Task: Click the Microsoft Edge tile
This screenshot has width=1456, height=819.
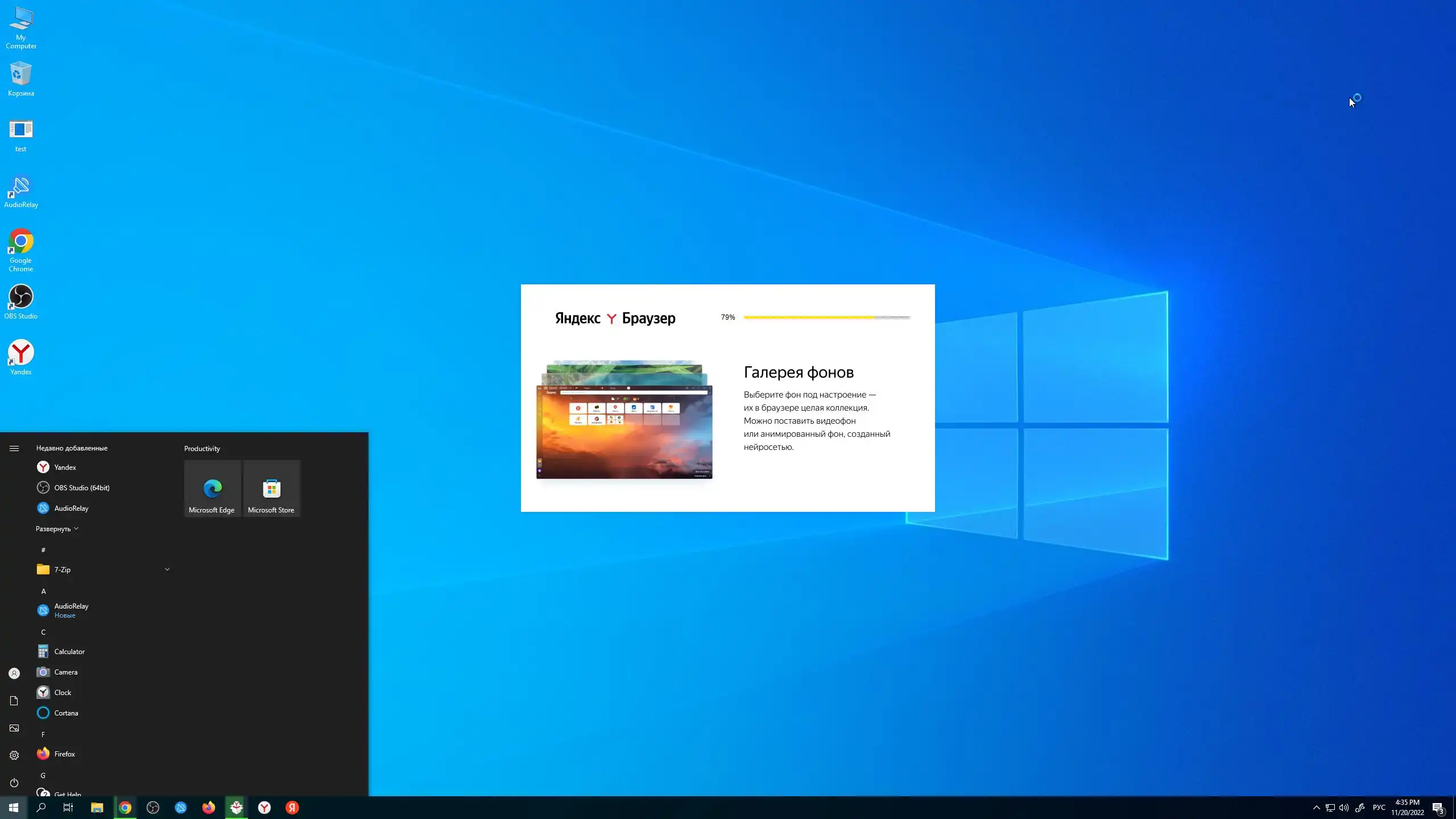Action: pos(212,489)
